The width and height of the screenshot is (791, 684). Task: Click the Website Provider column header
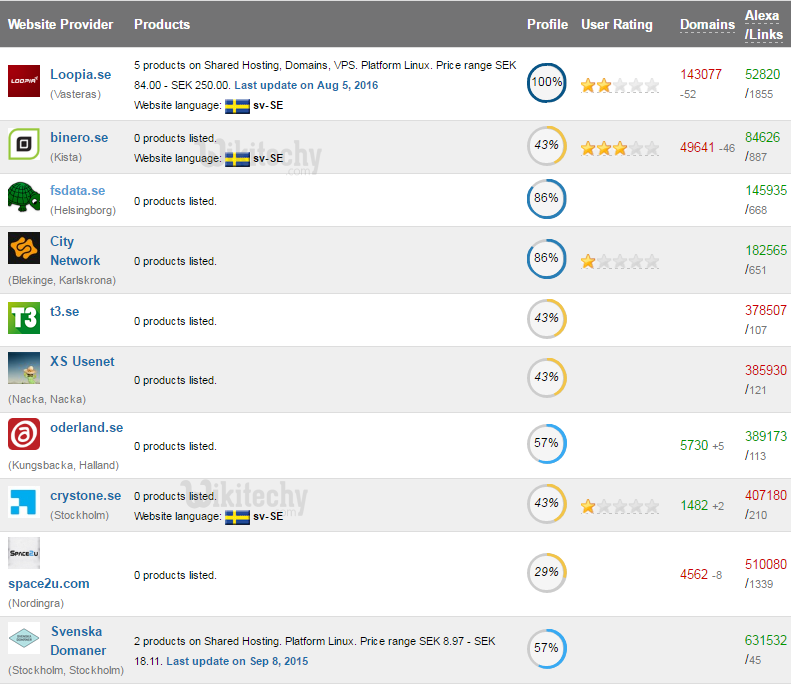point(61,24)
